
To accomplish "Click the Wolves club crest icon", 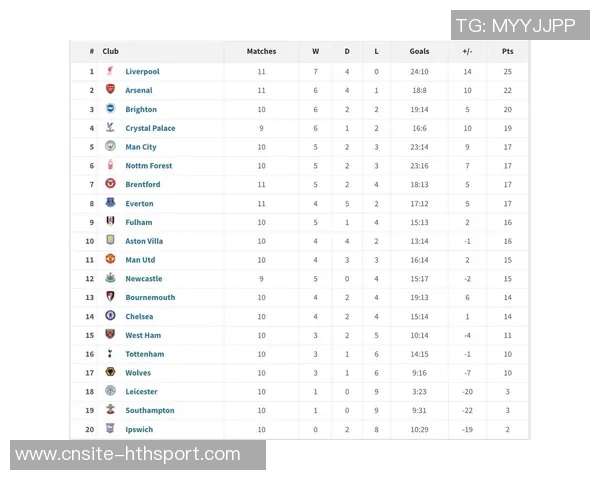I will 110,373.
